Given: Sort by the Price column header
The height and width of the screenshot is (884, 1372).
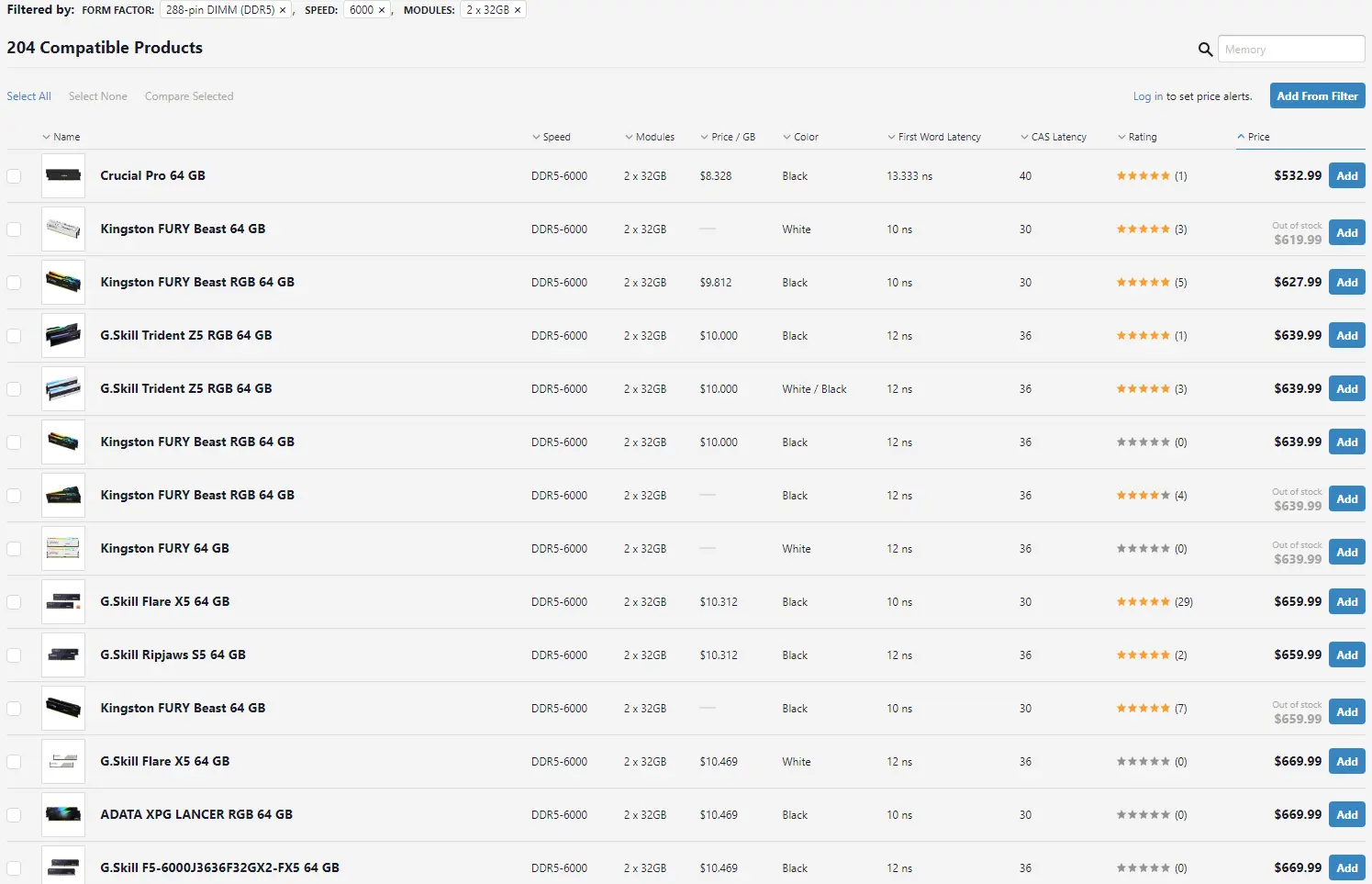Looking at the screenshot, I should 1258,137.
